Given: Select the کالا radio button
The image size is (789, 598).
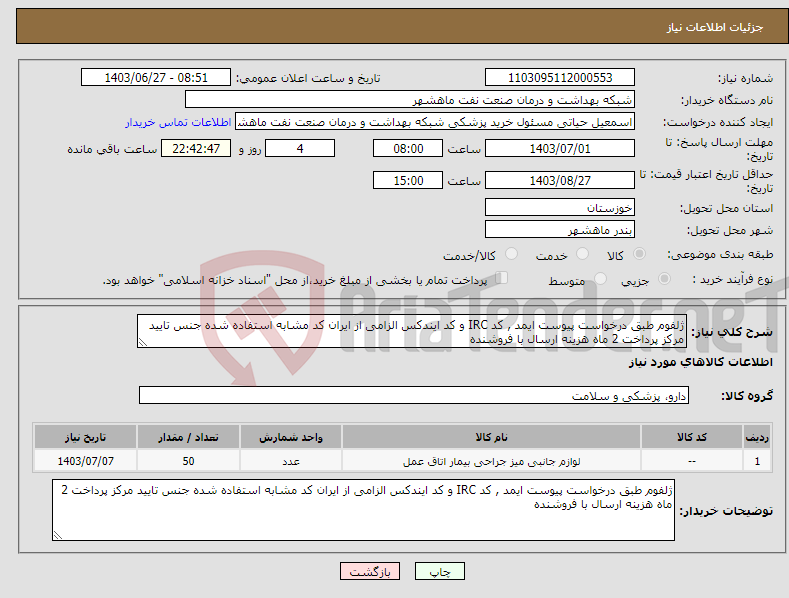Looking at the screenshot, I should pos(640,254).
